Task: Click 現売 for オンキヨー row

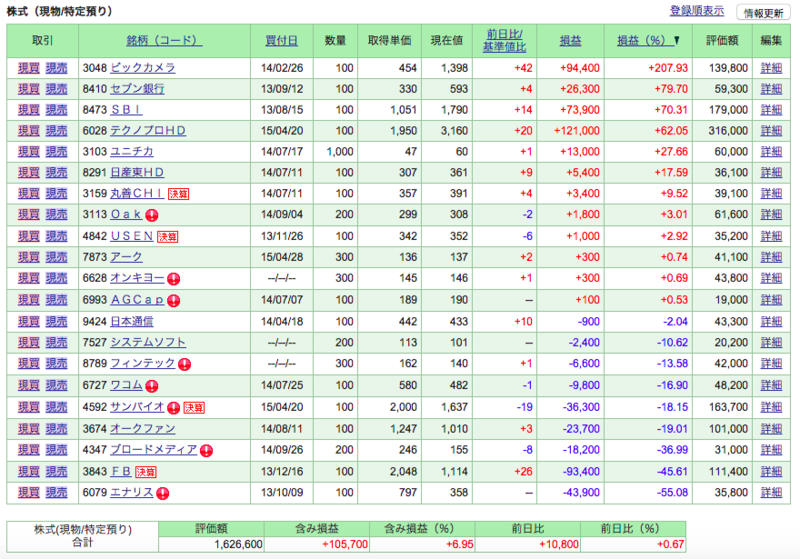Action: pyautogui.click(x=56, y=278)
